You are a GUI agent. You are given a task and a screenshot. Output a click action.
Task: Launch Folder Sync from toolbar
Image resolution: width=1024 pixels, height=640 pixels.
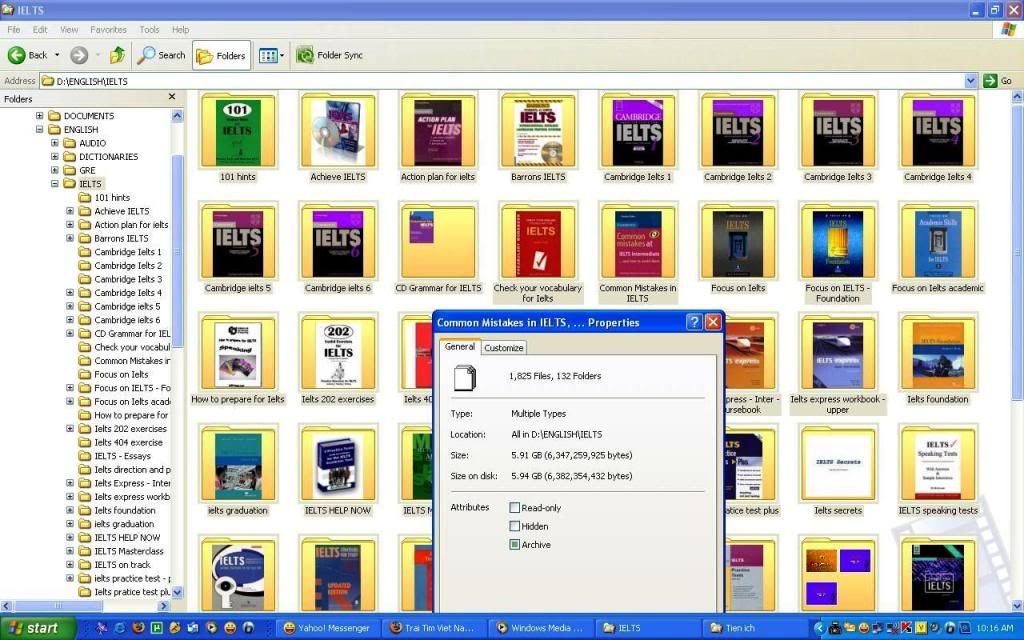[x=329, y=56]
